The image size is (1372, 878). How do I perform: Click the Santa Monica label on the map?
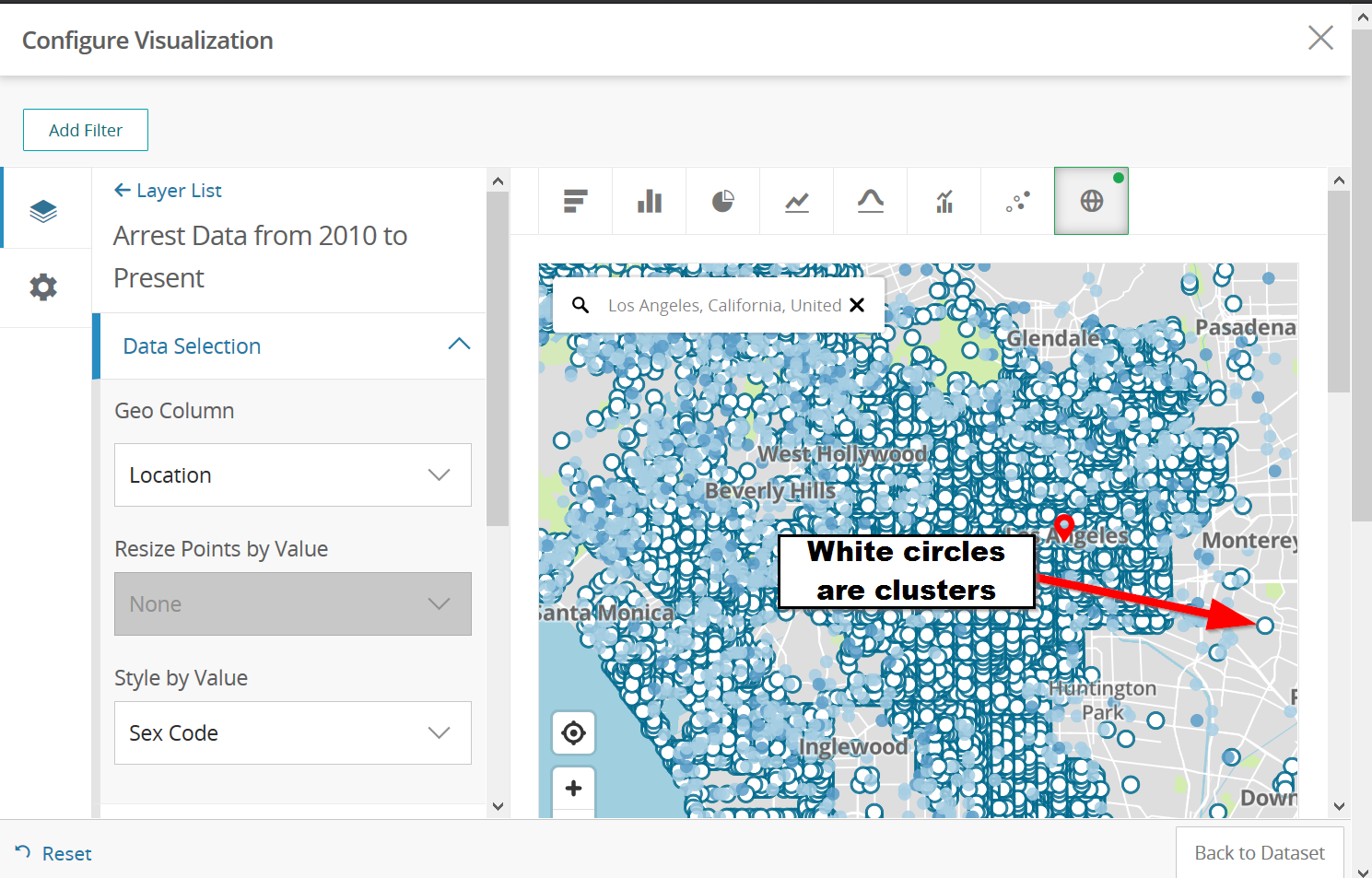point(608,613)
